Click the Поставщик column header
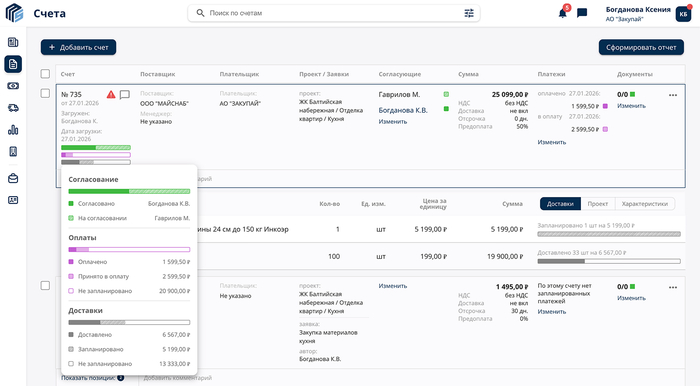The image size is (700, 386). coord(158,74)
